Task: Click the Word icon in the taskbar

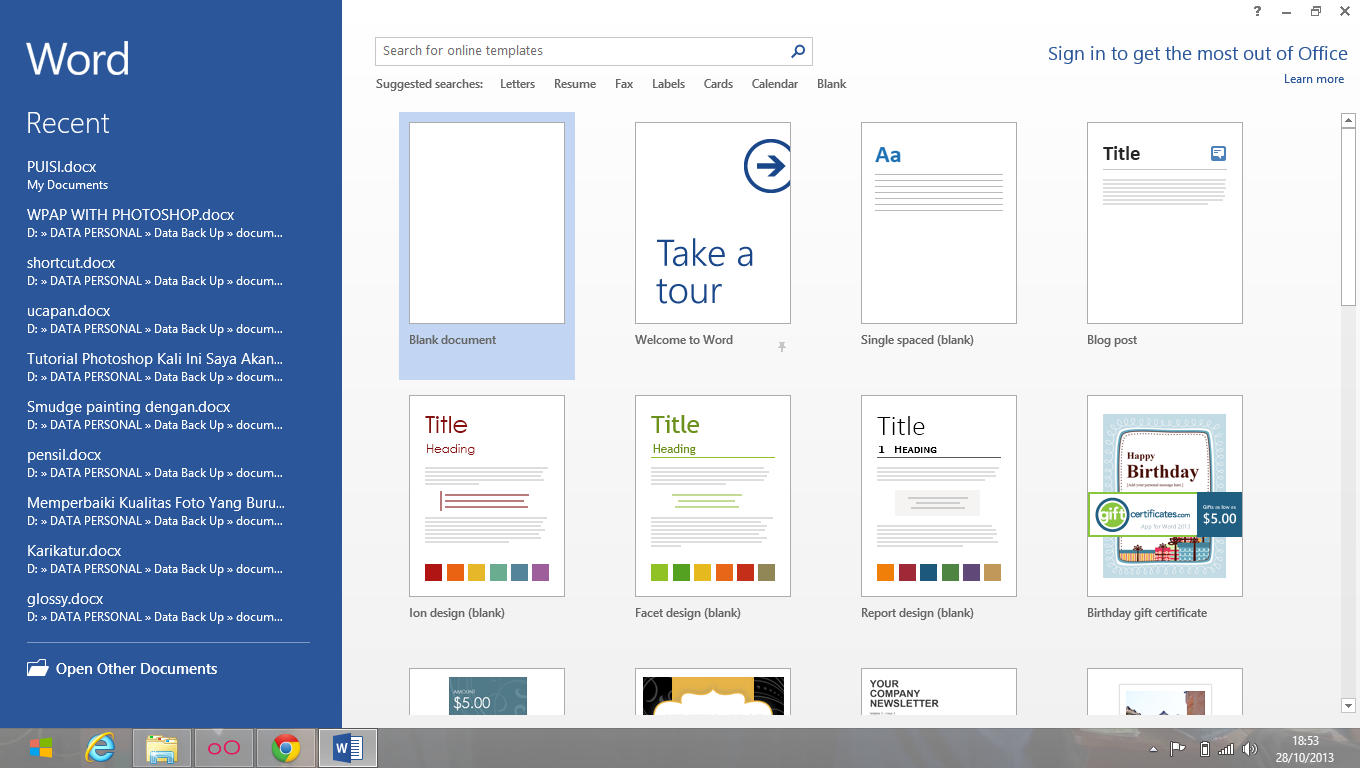Action: click(348, 748)
